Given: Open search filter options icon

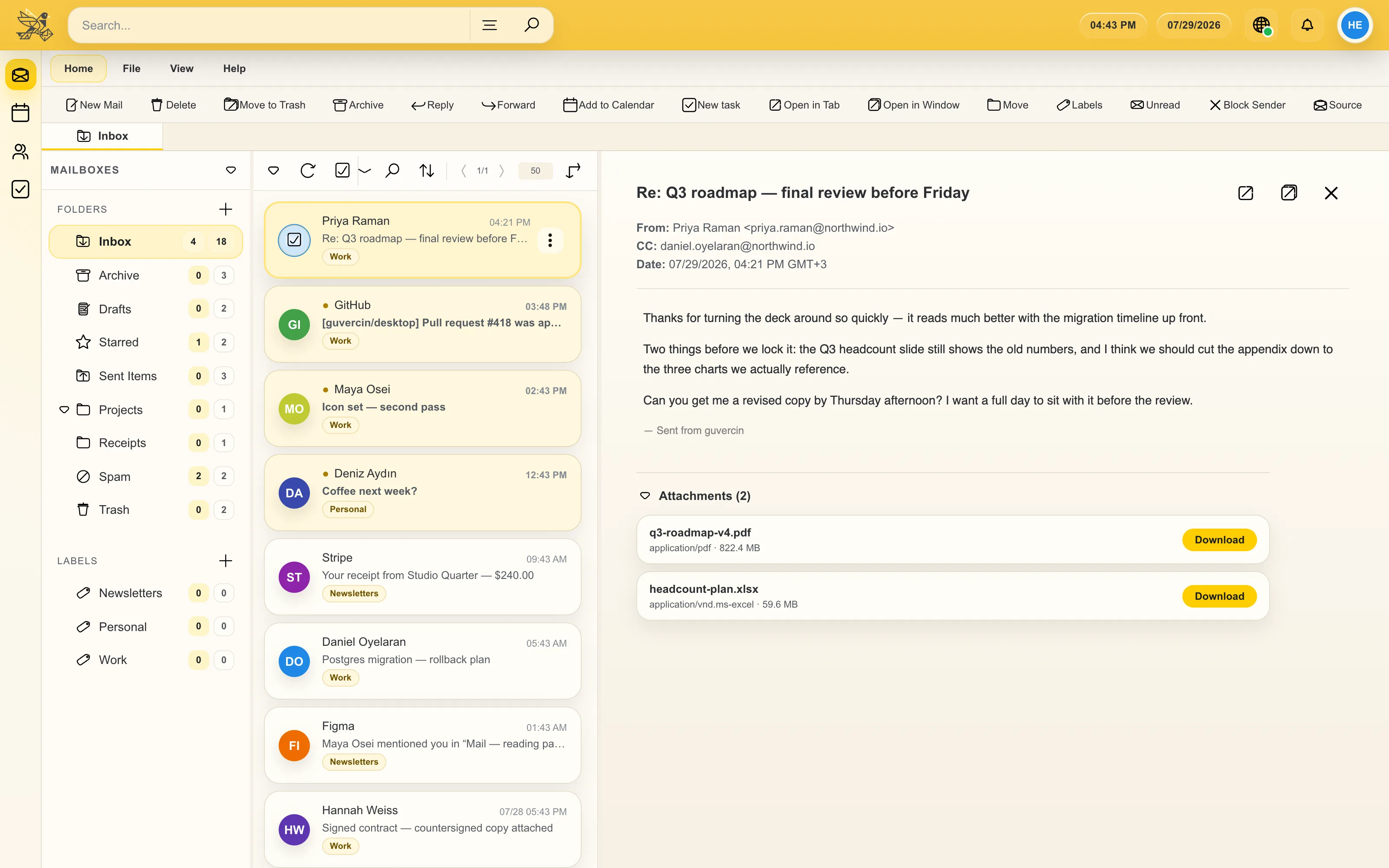Looking at the screenshot, I should pos(489,25).
